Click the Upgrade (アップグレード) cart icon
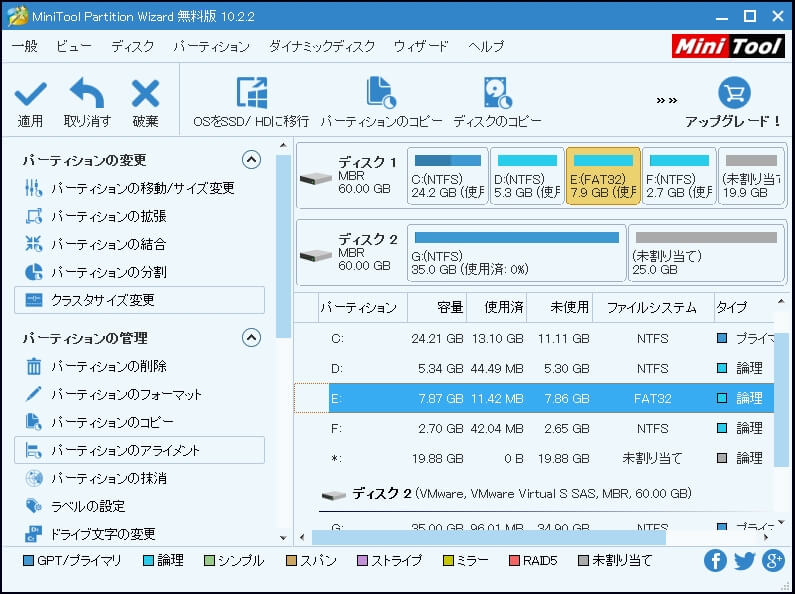 [x=734, y=92]
